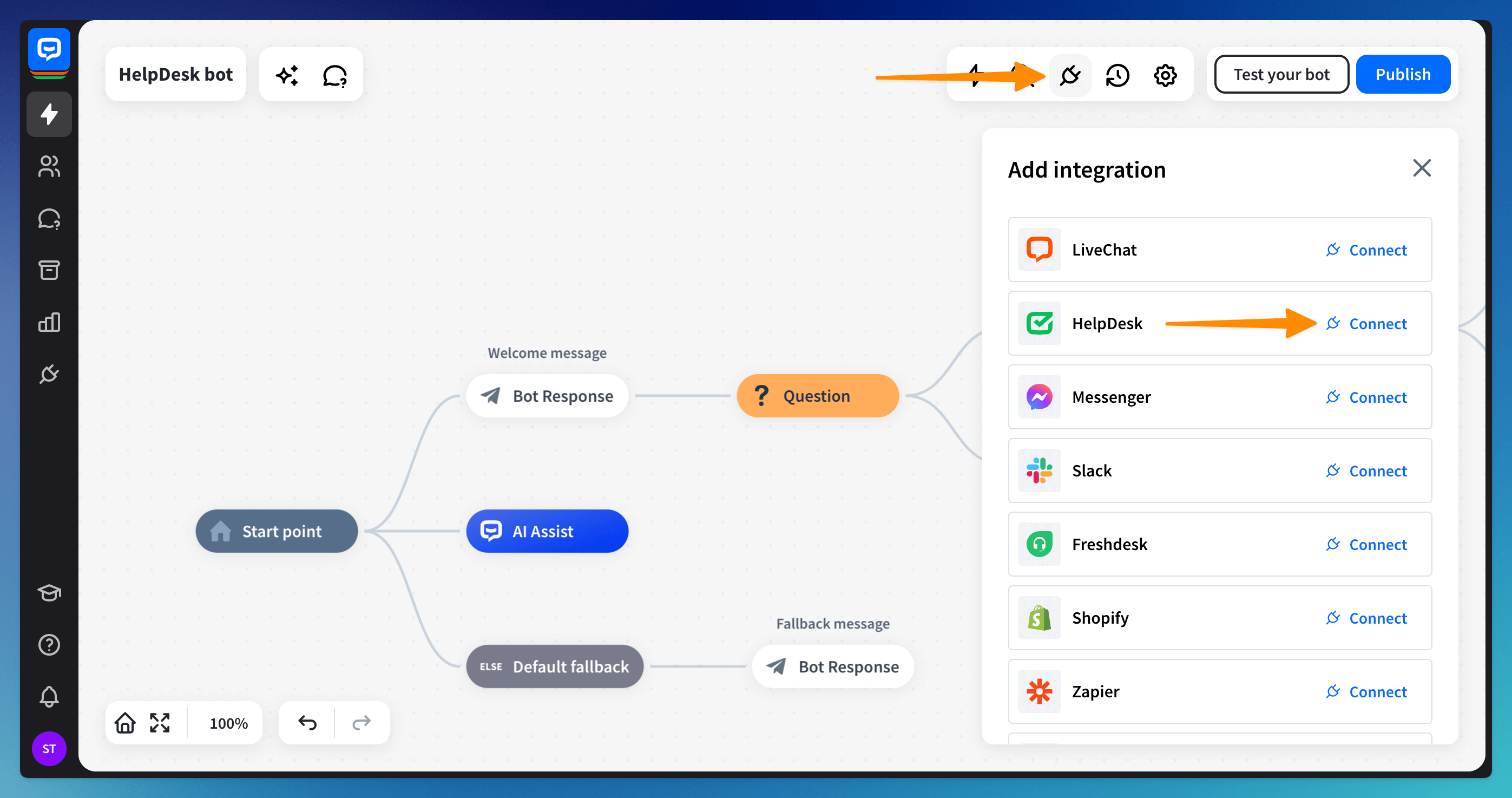Open the Integrations plug icon in left sidebar
The height and width of the screenshot is (798, 1512).
[49, 374]
